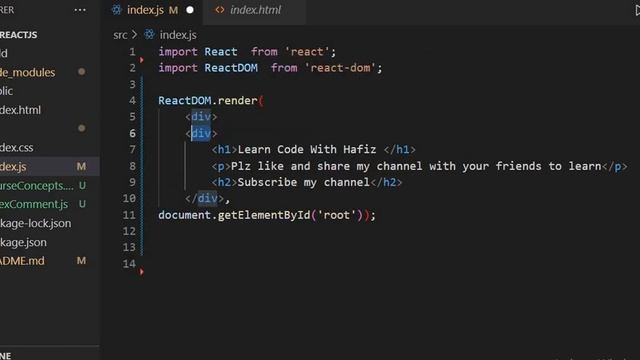Click the Subscribe my channel heading text

pos(304,182)
